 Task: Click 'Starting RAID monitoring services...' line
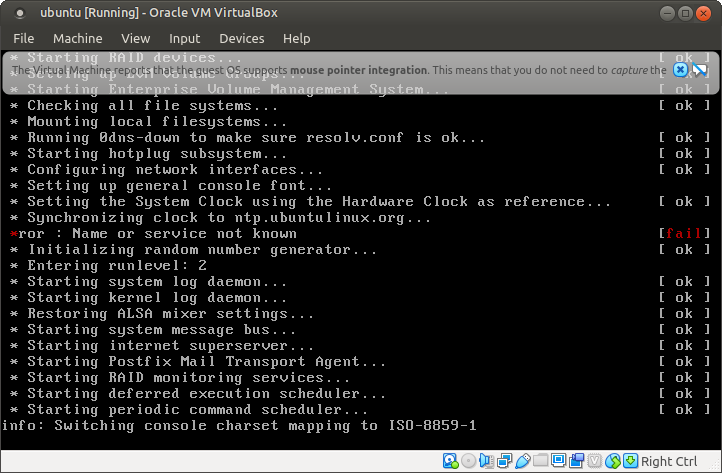click(x=180, y=378)
